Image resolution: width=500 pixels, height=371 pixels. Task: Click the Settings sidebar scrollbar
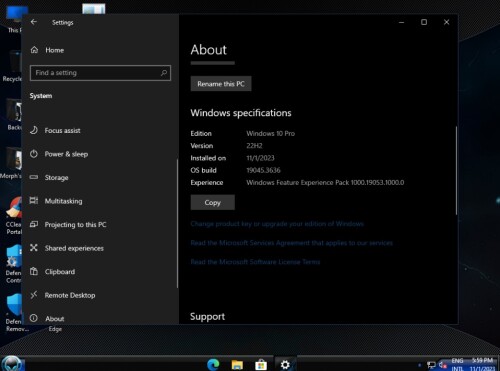pos(177,223)
